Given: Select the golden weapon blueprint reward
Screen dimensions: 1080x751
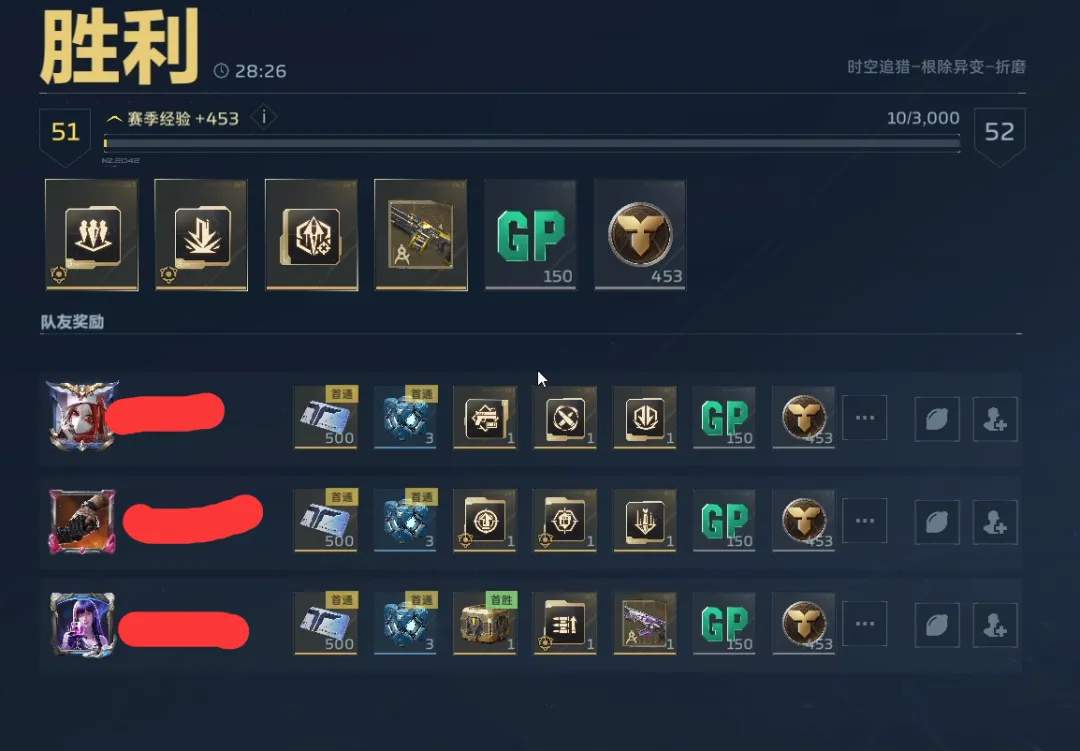Looking at the screenshot, I should coord(420,235).
